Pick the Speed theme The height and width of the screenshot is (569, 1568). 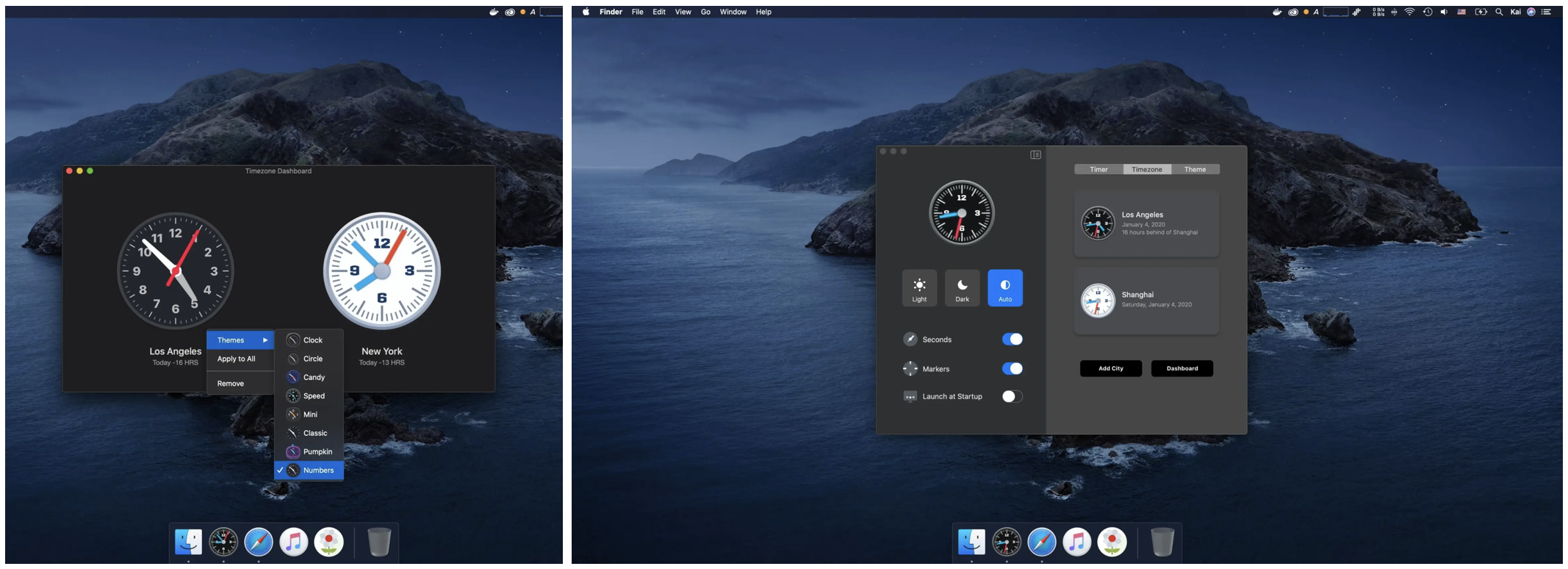coord(309,396)
